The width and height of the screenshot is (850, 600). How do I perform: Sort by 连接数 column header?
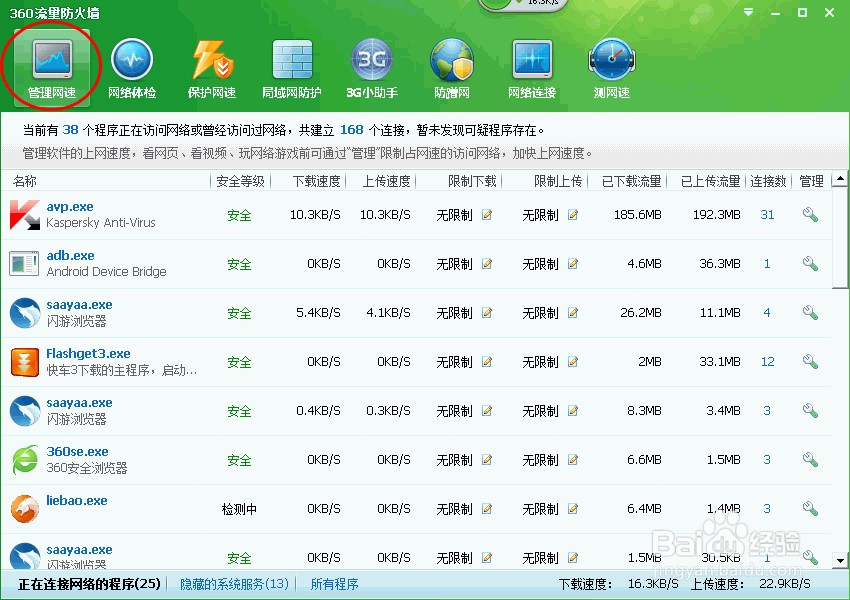point(768,181)
